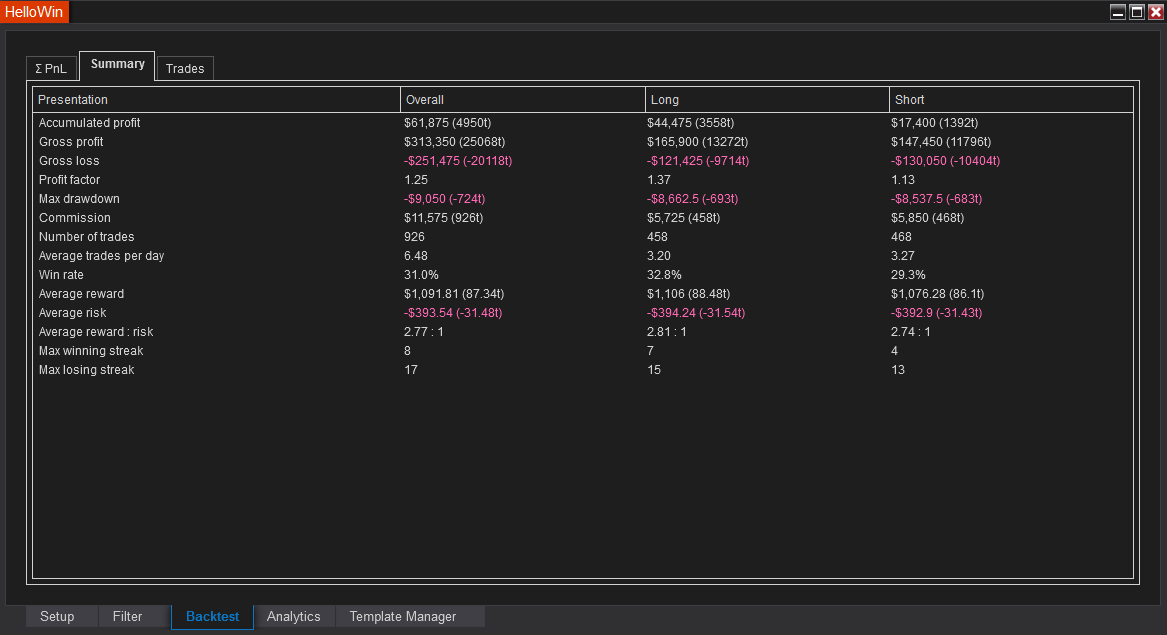Select the Accumulated profit row label
Image resolution: width=1167 pixels, height=635 pixels.
click(89, 123)
